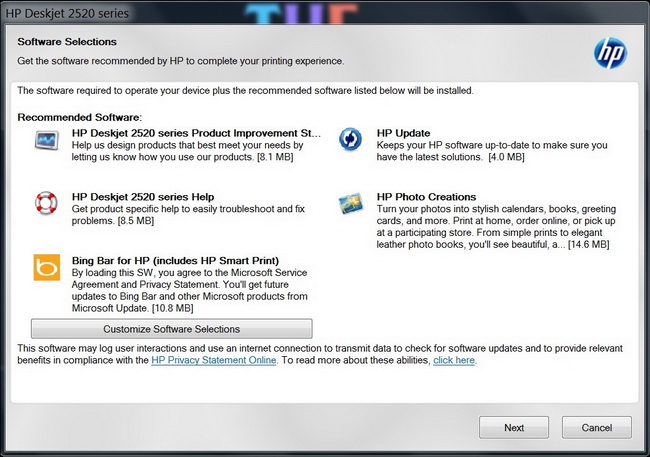Click the 'Recommended Software:' label

pyautogui.click(x=80, y=117)
